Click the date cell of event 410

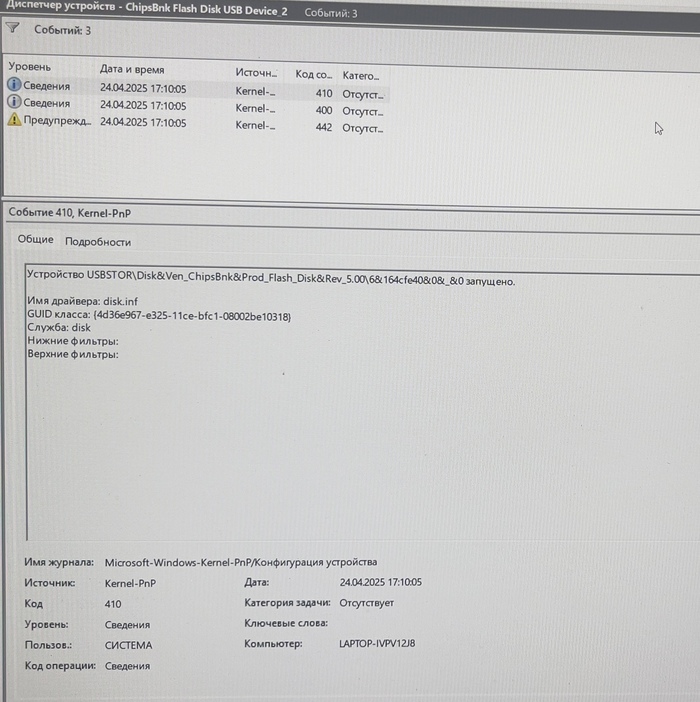coord(143,88)
